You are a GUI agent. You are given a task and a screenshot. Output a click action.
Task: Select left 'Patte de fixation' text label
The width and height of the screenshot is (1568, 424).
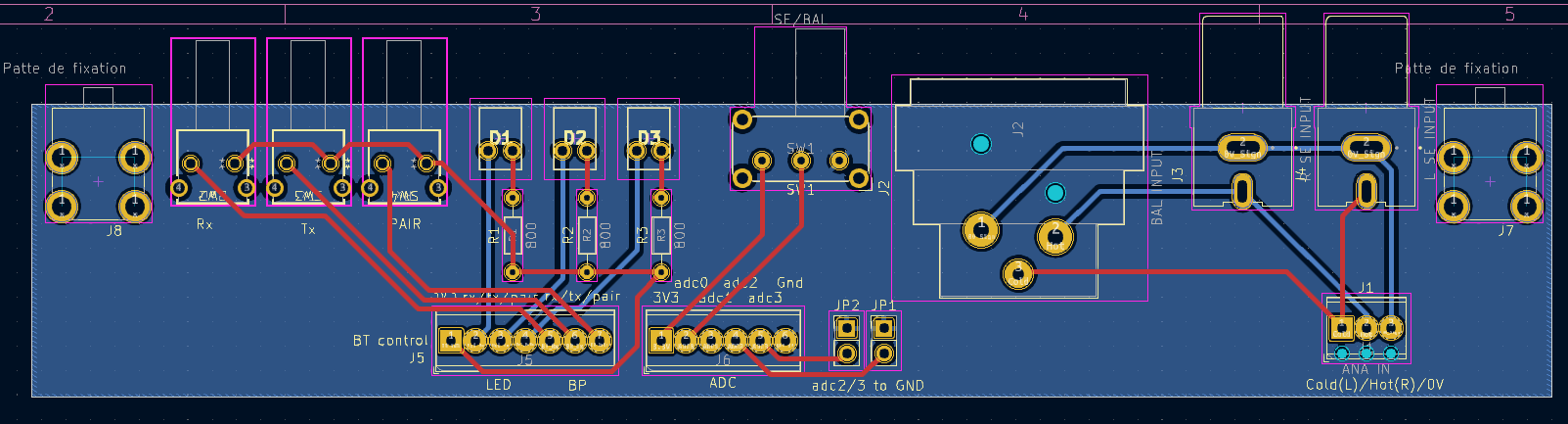(65, 69)
